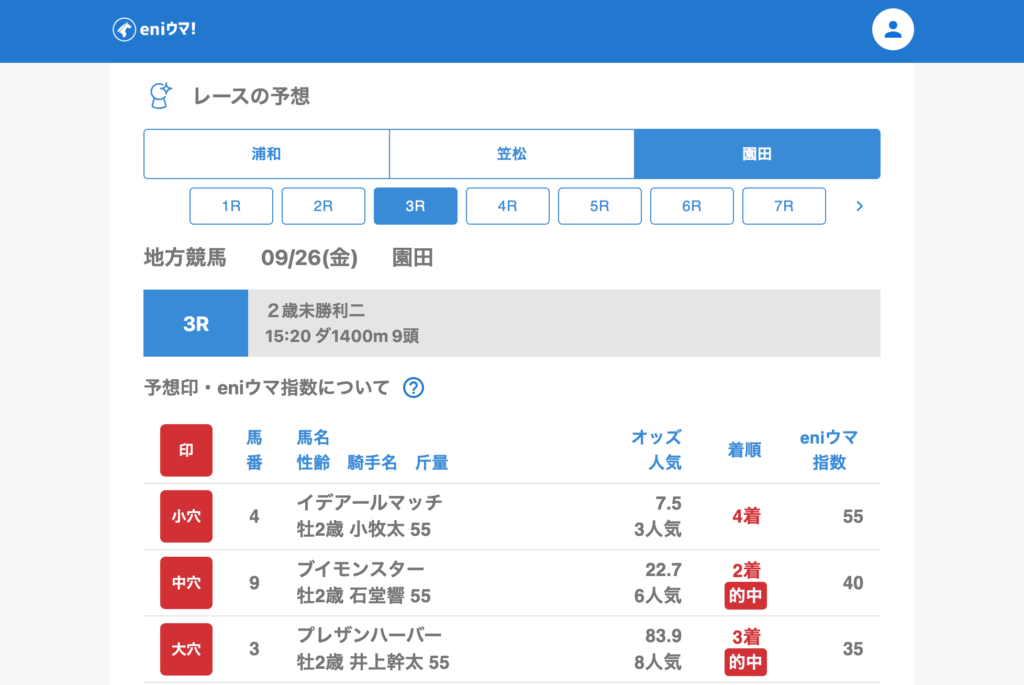The height and width of the screenshot is (685, 1024).
Task: Select the 中穴 badge for horse 9
Action: (186, 583)
